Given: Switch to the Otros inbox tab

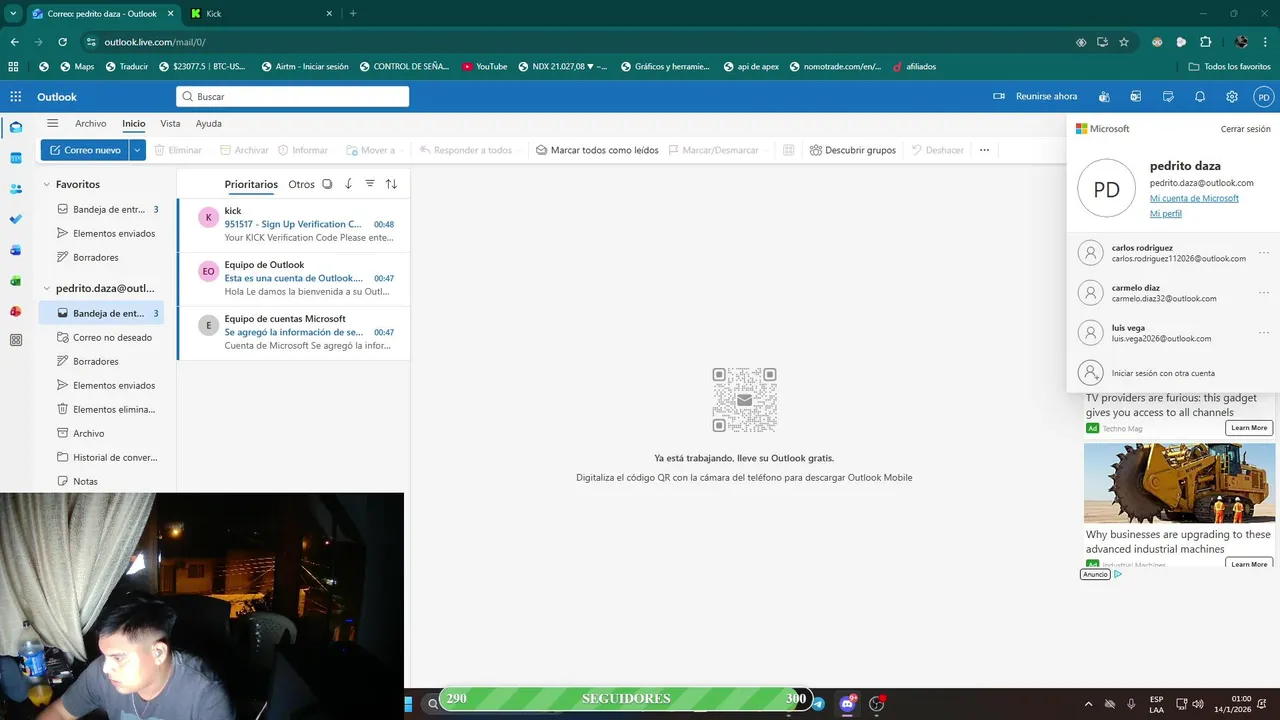Looking at the screenshot, I should coord(301,184).
